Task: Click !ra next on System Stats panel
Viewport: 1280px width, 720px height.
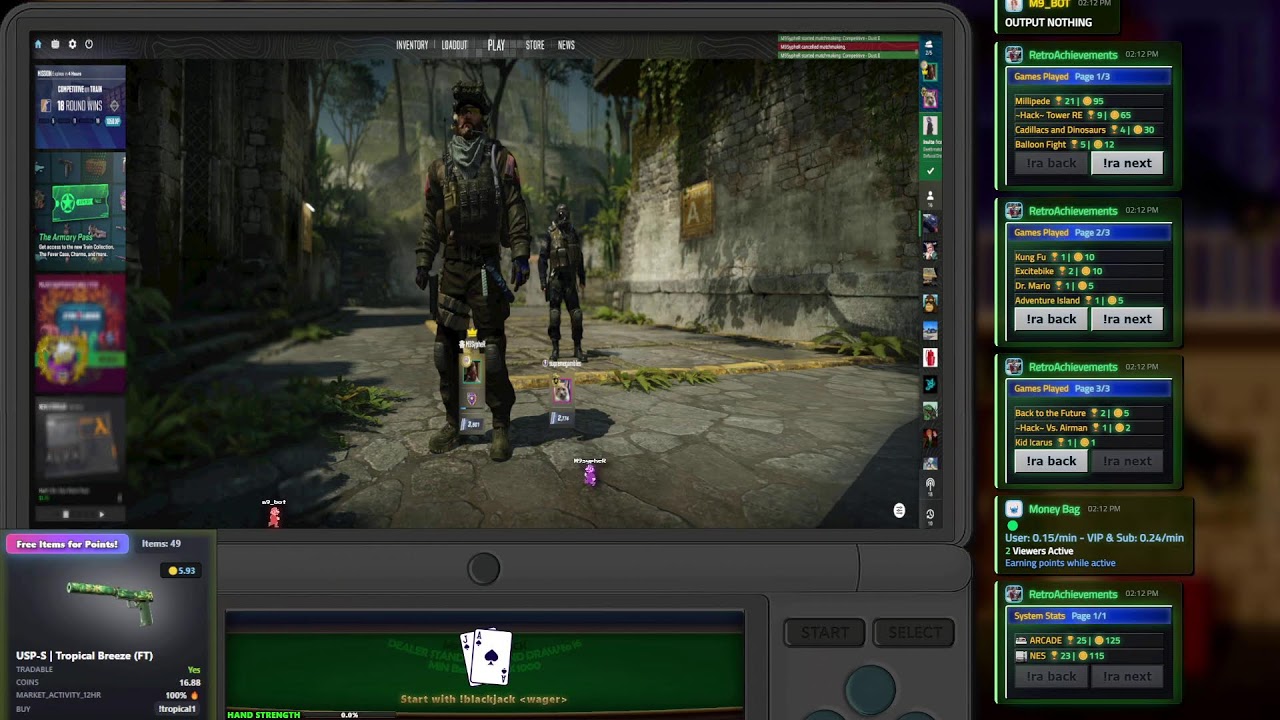Action: (1127, 676)
